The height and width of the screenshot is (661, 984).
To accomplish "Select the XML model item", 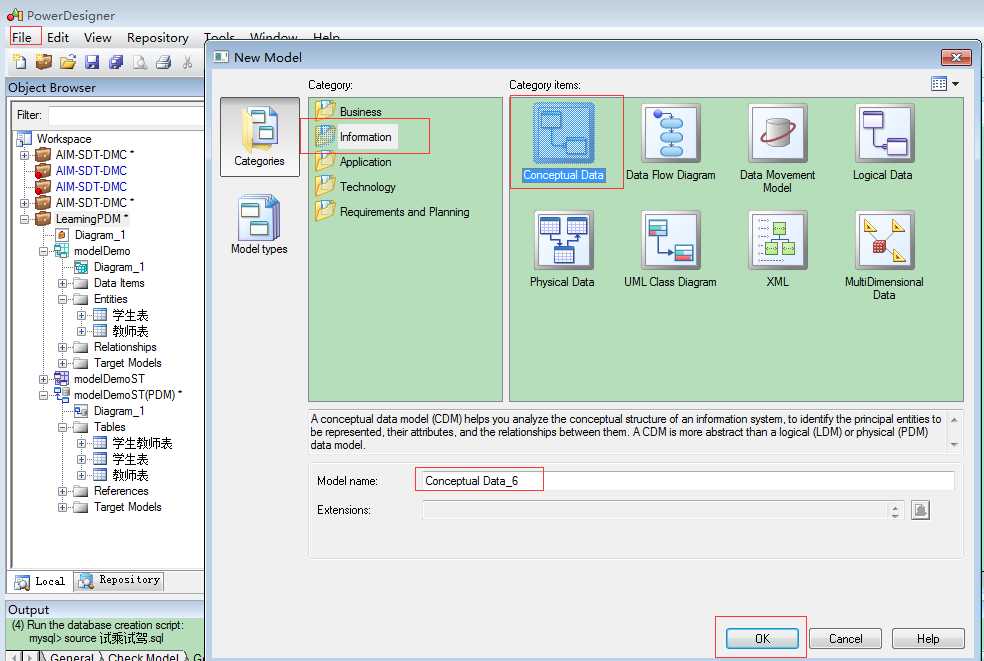I will point(777,250).
